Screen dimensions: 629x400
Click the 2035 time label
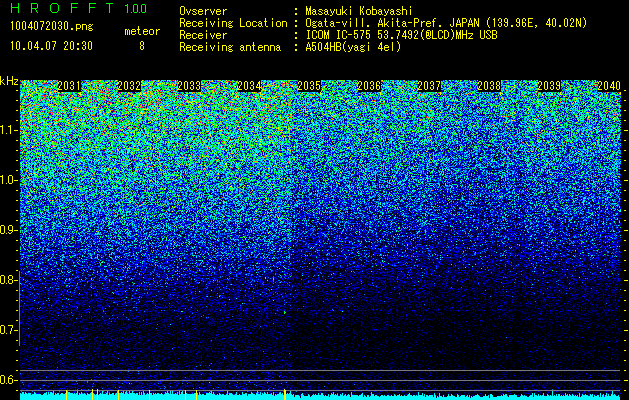click(309, 86)
